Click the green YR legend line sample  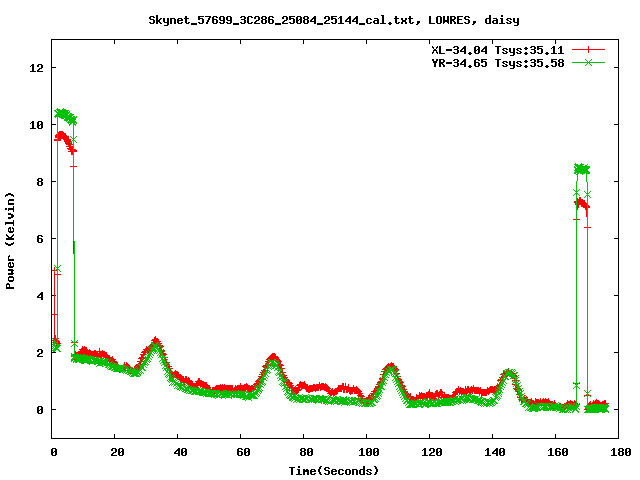click(588, 62)
